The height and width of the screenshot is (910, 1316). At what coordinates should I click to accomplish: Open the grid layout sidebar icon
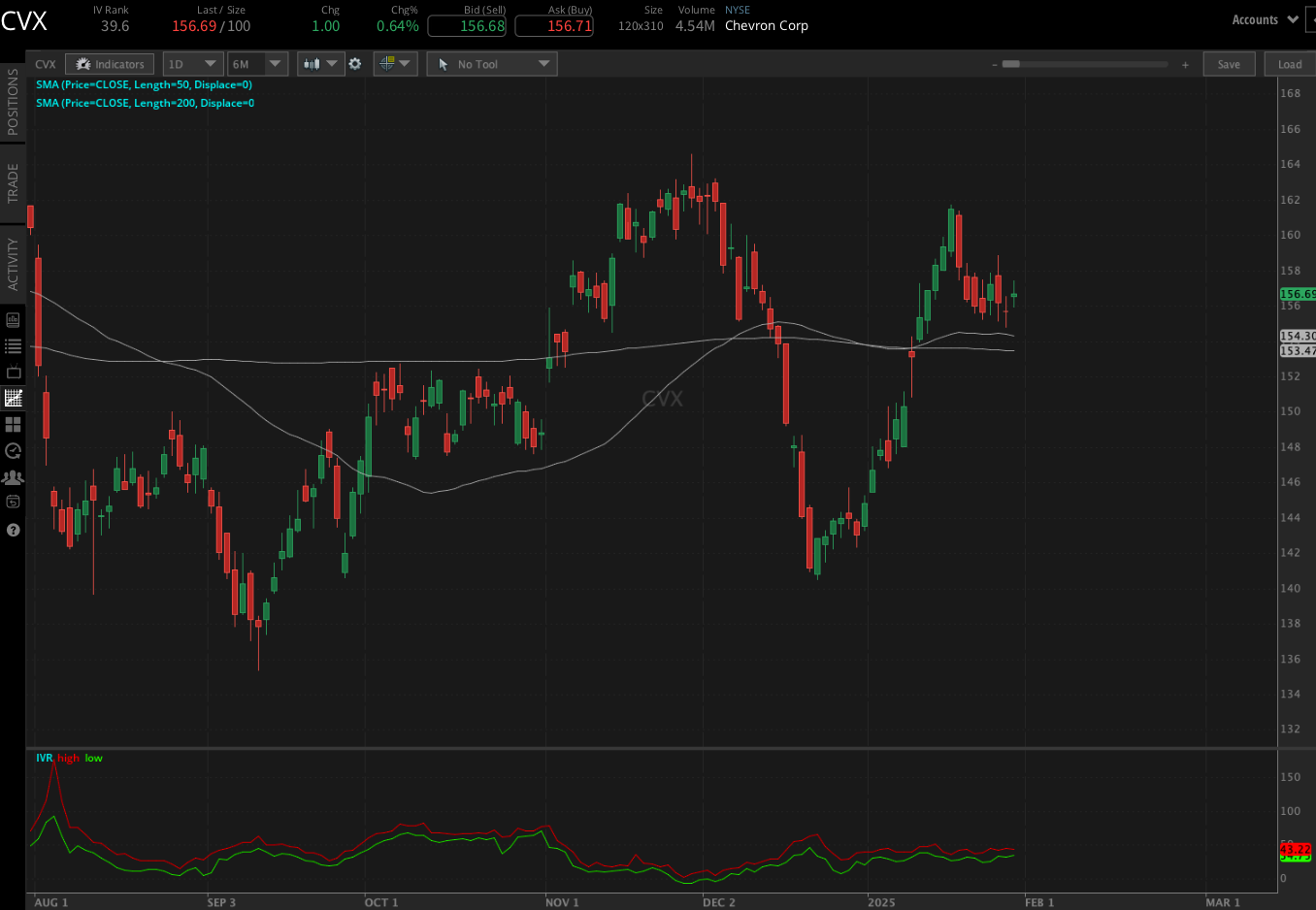tap(13, 424)
